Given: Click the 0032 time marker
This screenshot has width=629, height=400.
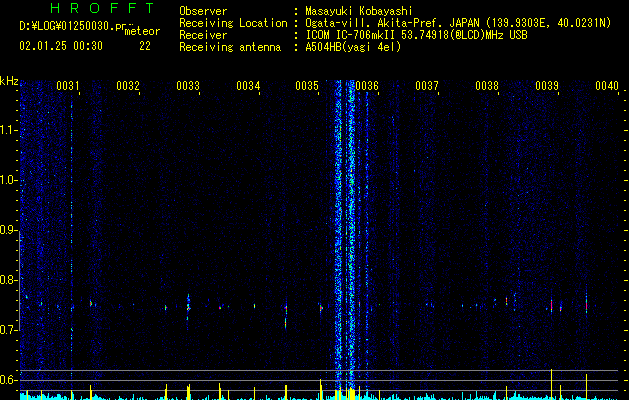Looking at the screenshot, I should [x=128, y=85].
